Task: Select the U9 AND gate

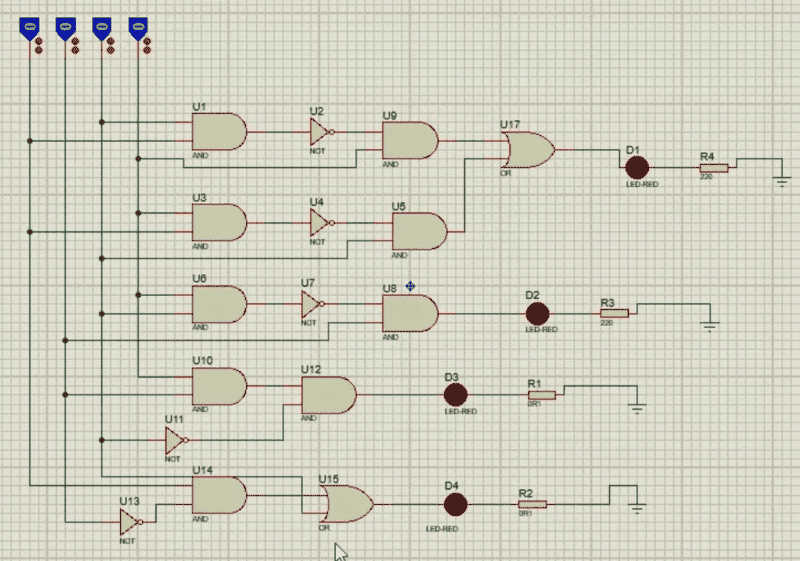Action: 410,141
